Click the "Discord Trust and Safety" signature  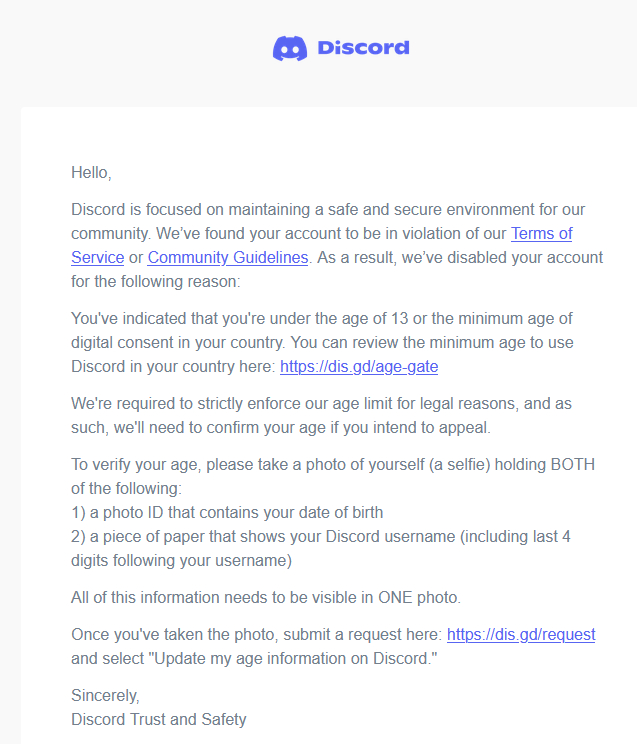(x=159, y=719)
